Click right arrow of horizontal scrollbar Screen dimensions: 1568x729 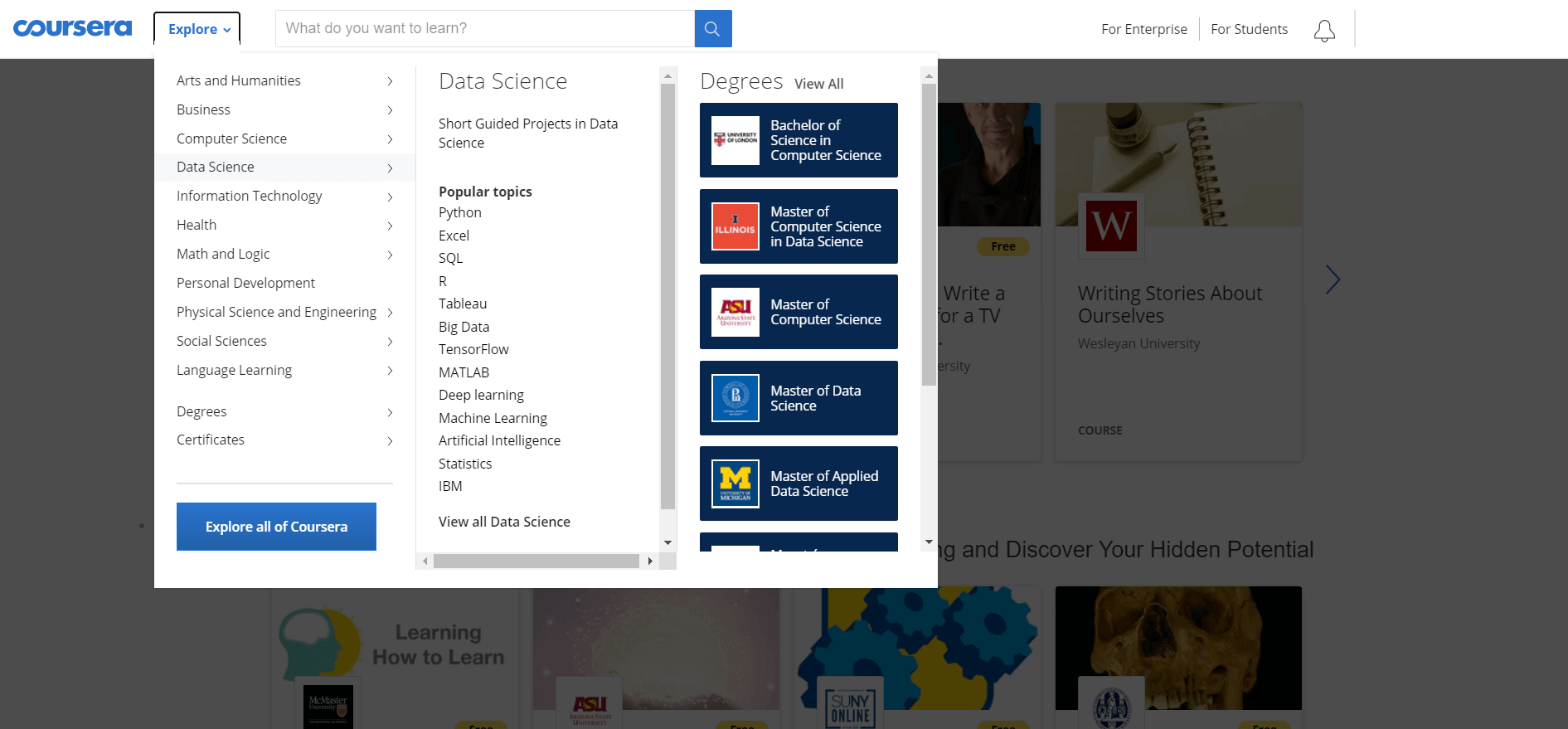coord(650,561)
